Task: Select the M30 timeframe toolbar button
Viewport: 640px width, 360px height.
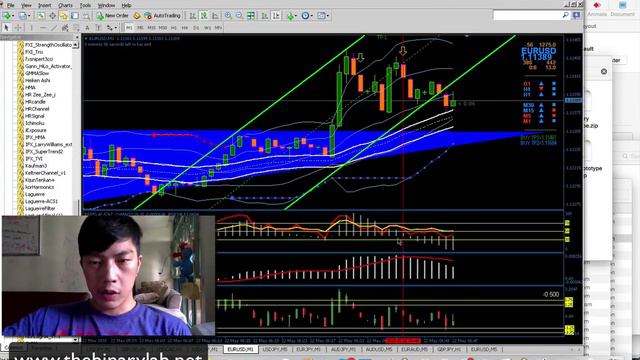Action: click(x=163, y=27)
